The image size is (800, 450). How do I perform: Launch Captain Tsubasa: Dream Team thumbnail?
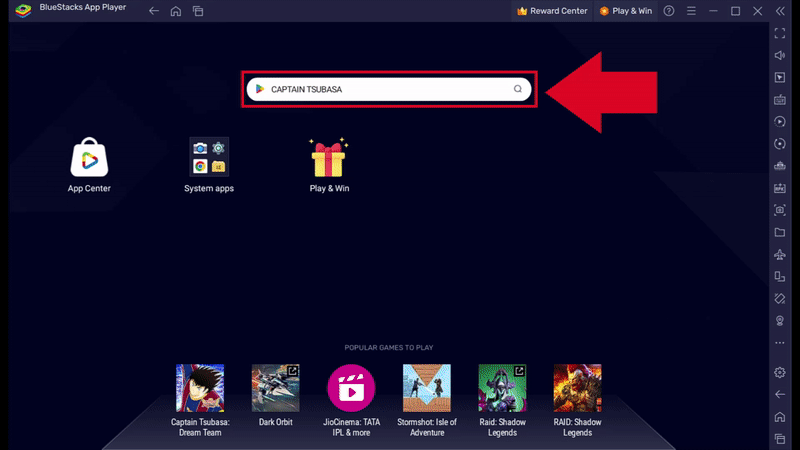coord(200,388)
